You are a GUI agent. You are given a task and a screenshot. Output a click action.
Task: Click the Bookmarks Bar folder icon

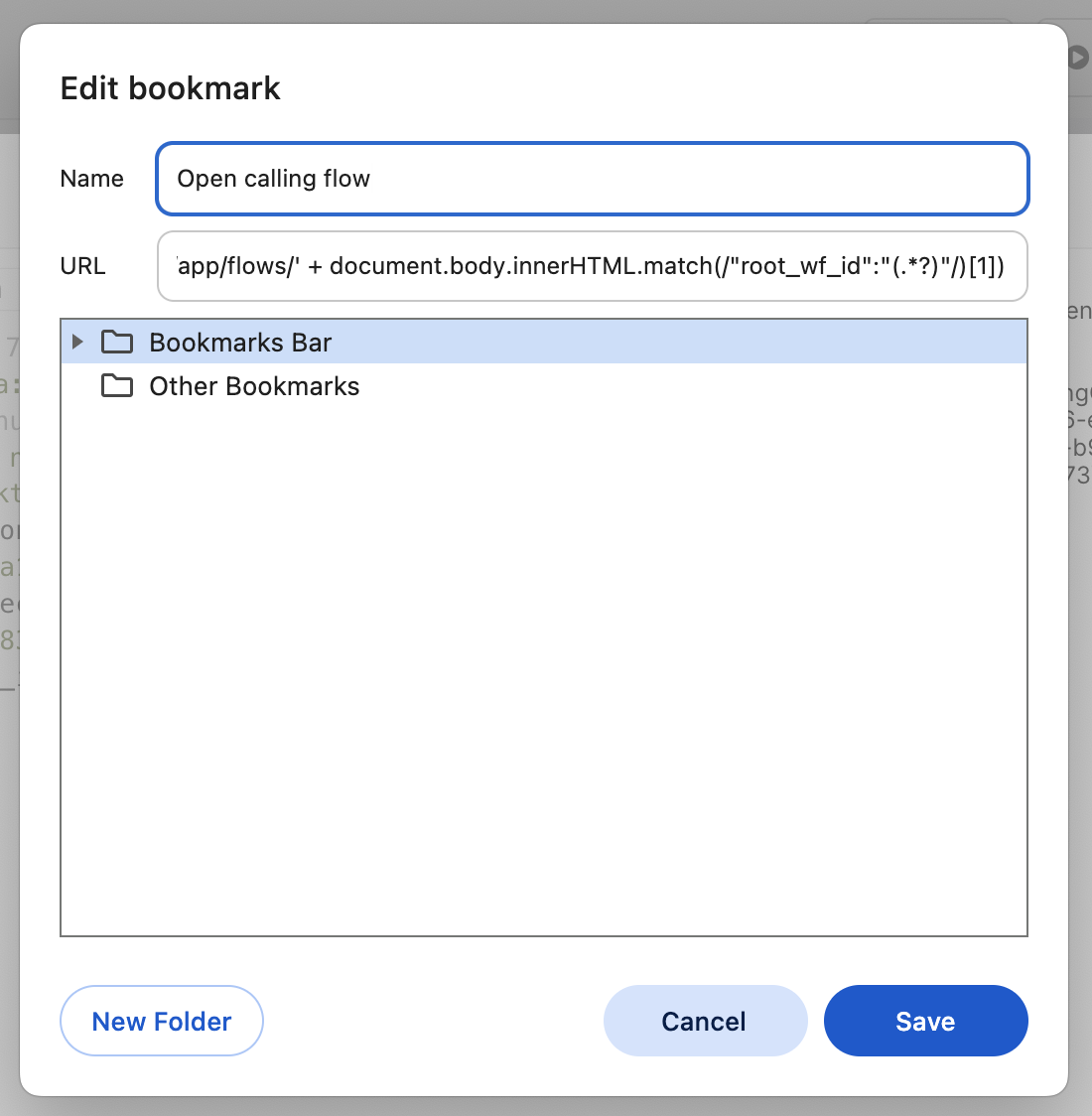point(117,343)
